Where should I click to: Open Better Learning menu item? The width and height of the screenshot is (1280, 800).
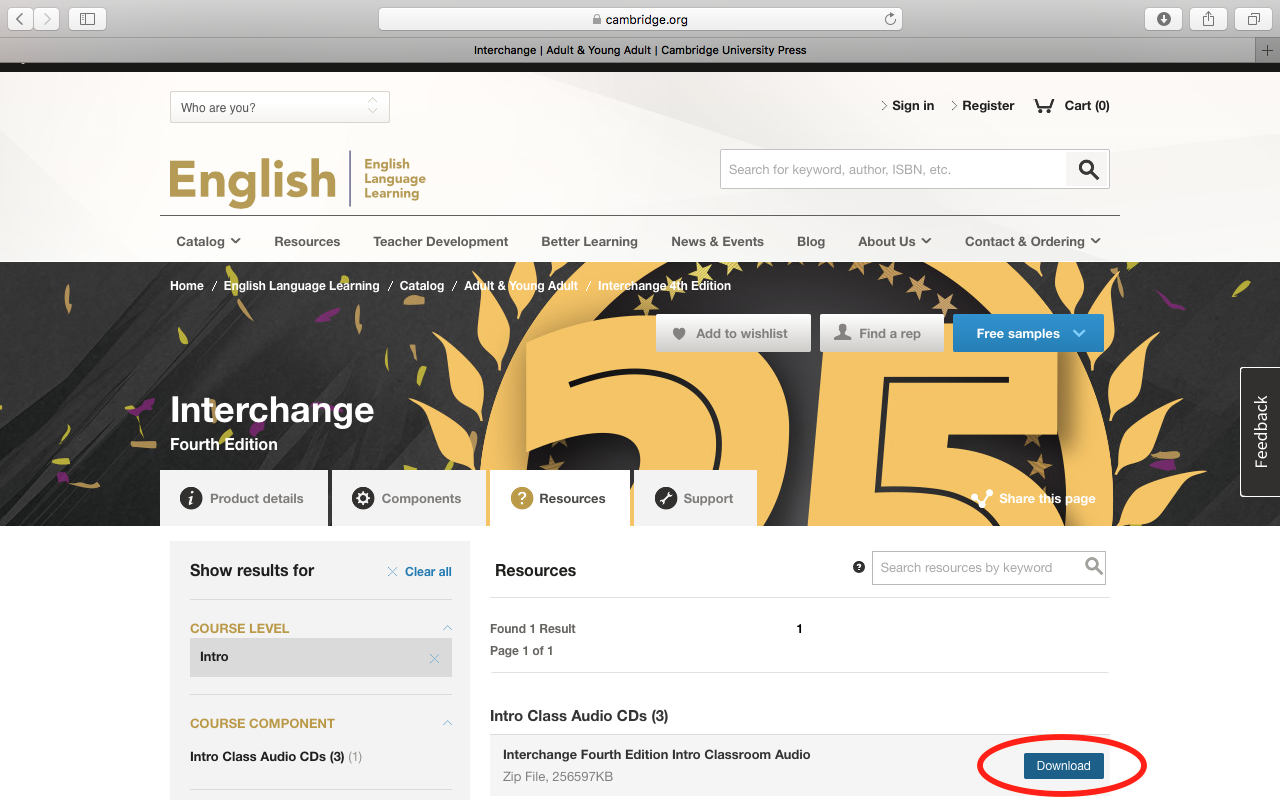pyautogui.click(x=589, y=242)
